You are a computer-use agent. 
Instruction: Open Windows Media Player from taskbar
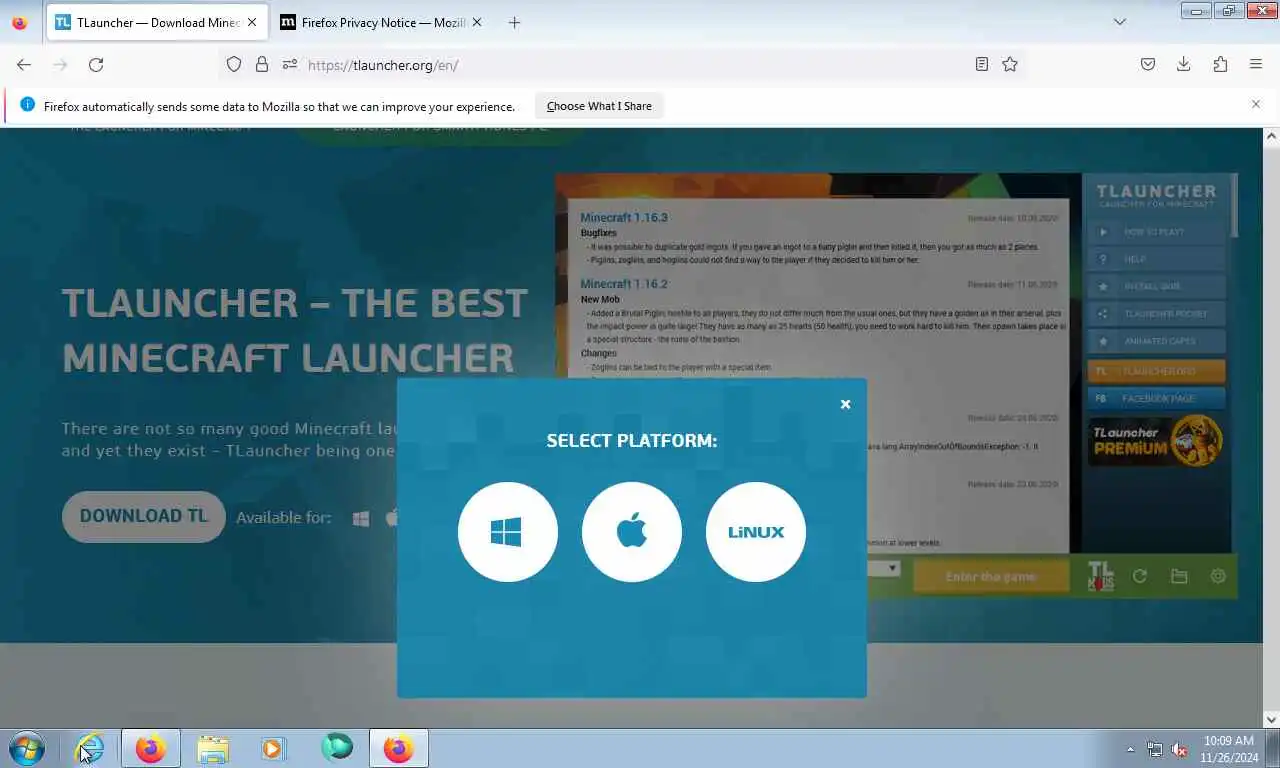[273, 748]
